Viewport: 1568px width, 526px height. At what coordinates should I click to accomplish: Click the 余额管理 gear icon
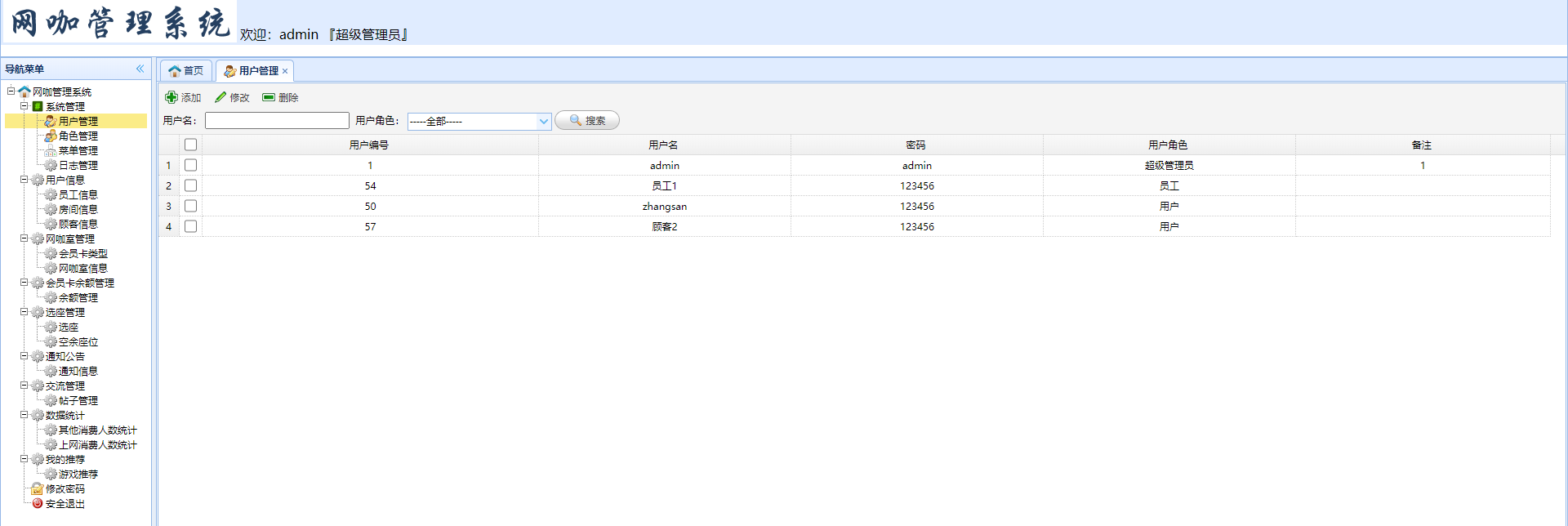tap(51, 297)
